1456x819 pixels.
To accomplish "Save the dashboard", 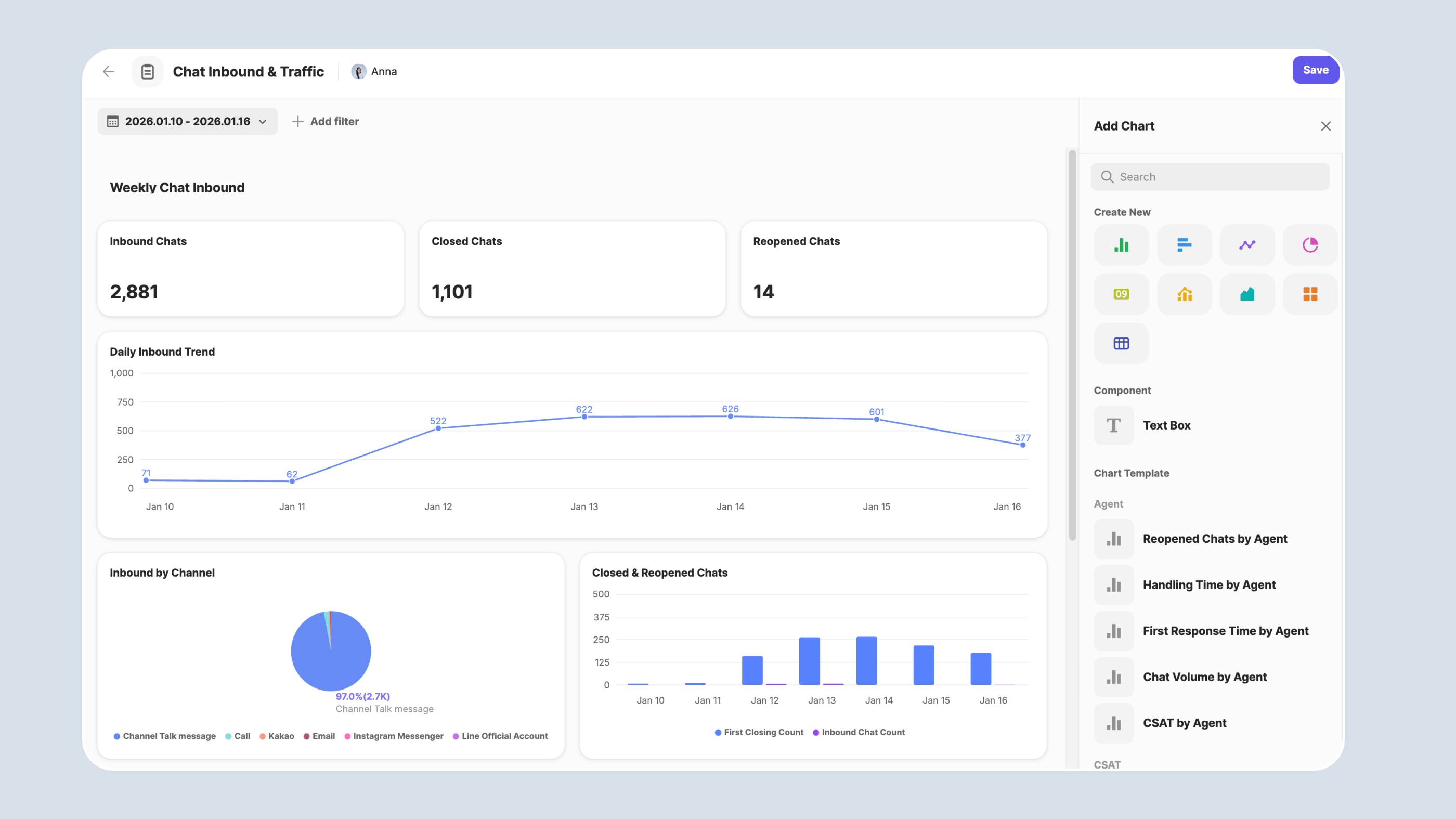I will (x=1315, y=70).
